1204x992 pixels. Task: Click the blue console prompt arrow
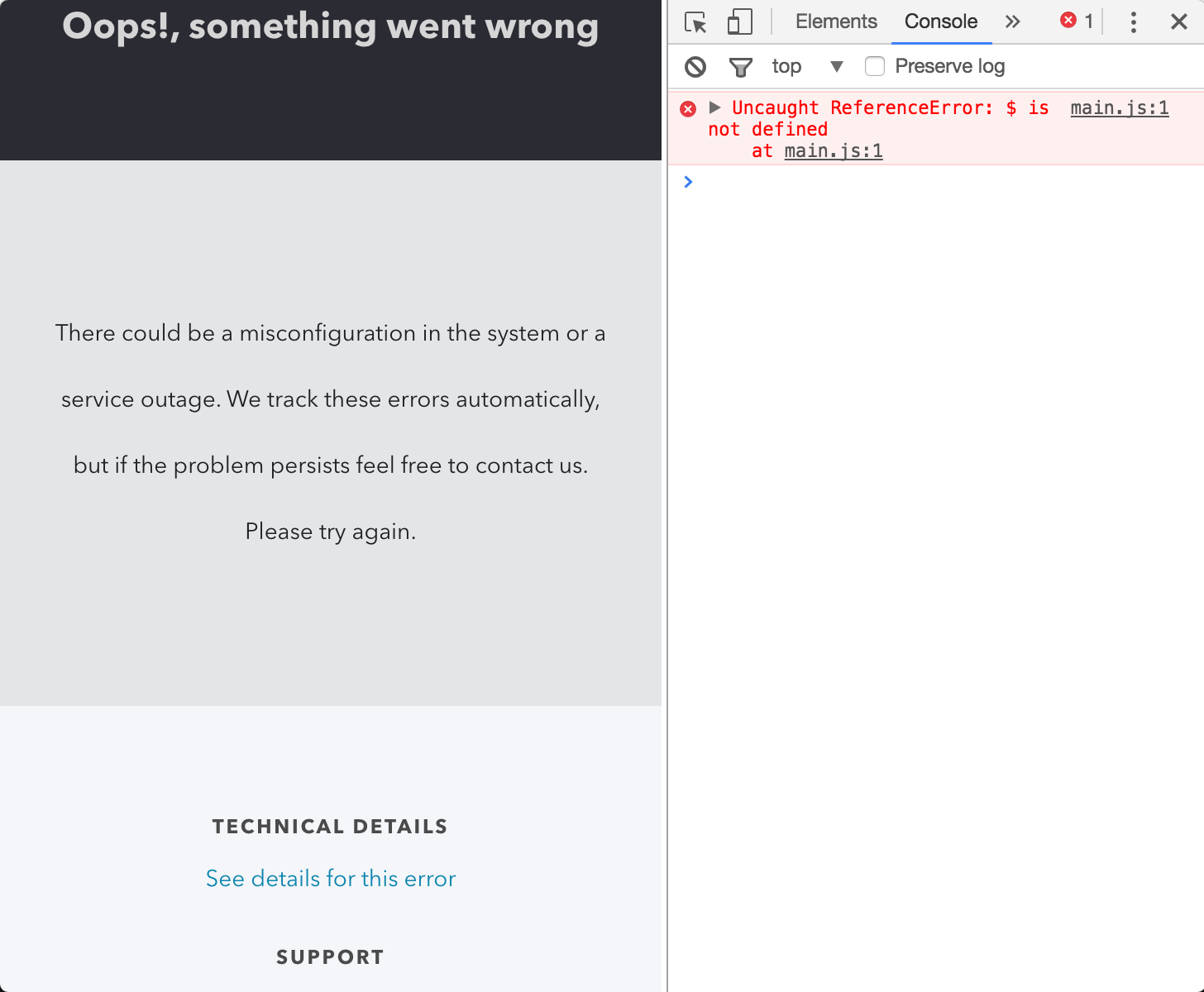(688, 182)
